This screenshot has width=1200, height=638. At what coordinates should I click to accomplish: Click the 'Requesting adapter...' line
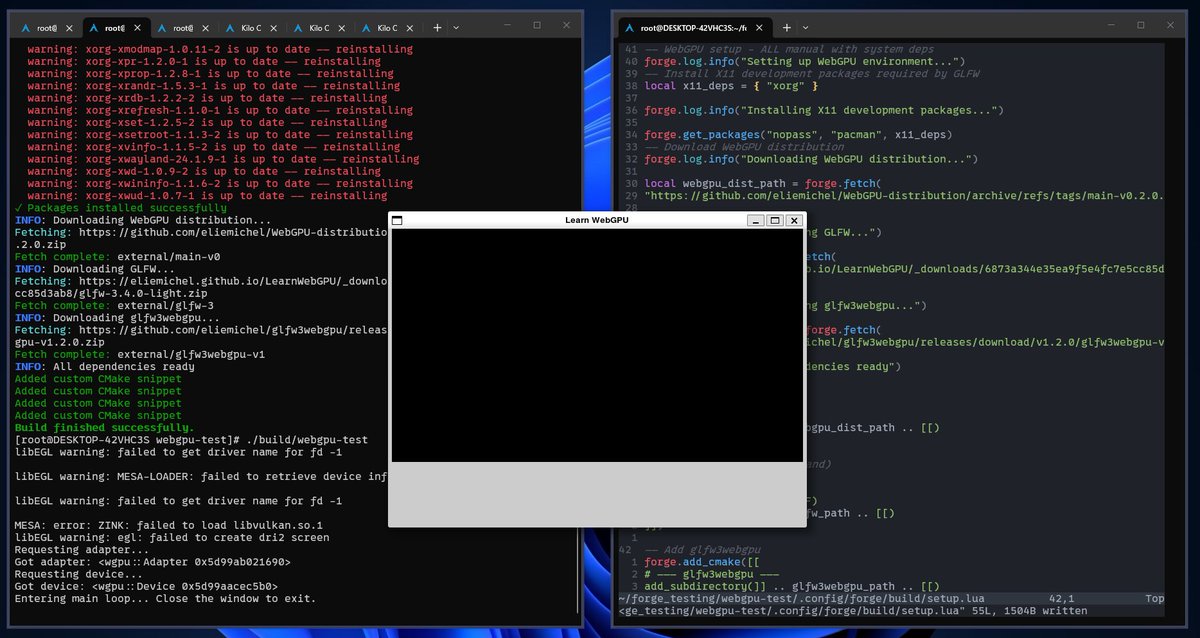click(x=83, y=550)
